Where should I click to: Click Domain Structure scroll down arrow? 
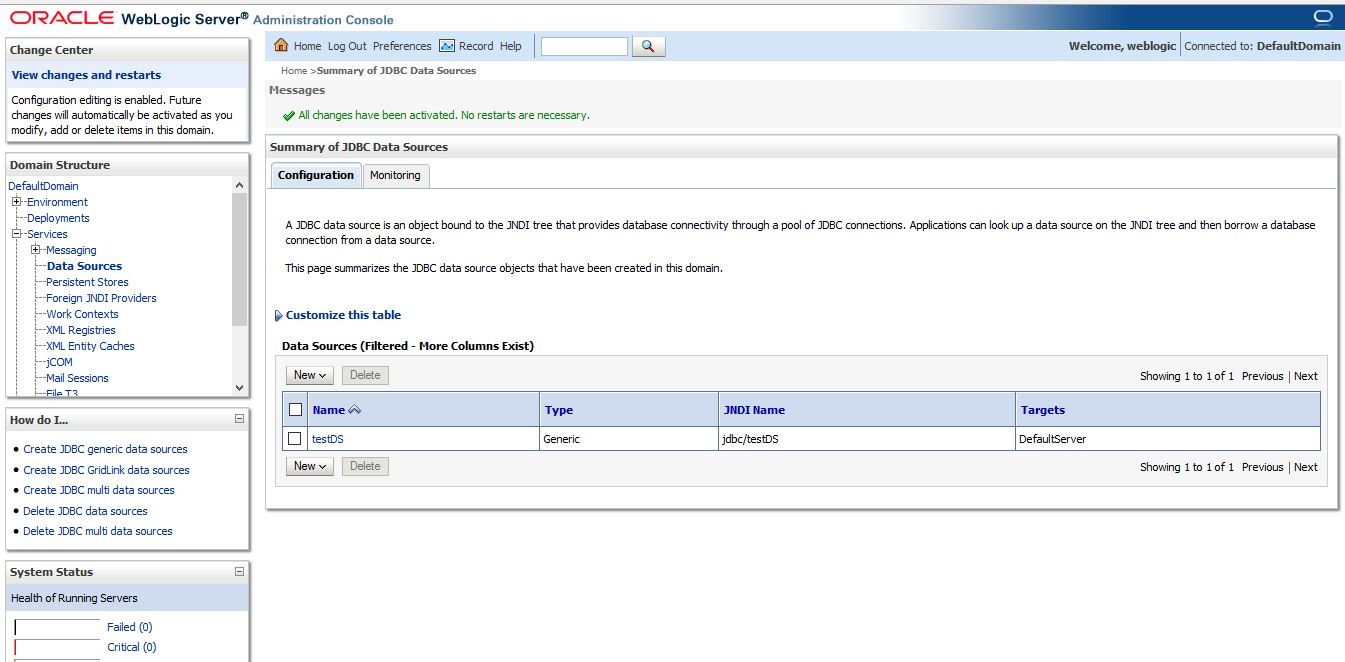click(239, 387)
